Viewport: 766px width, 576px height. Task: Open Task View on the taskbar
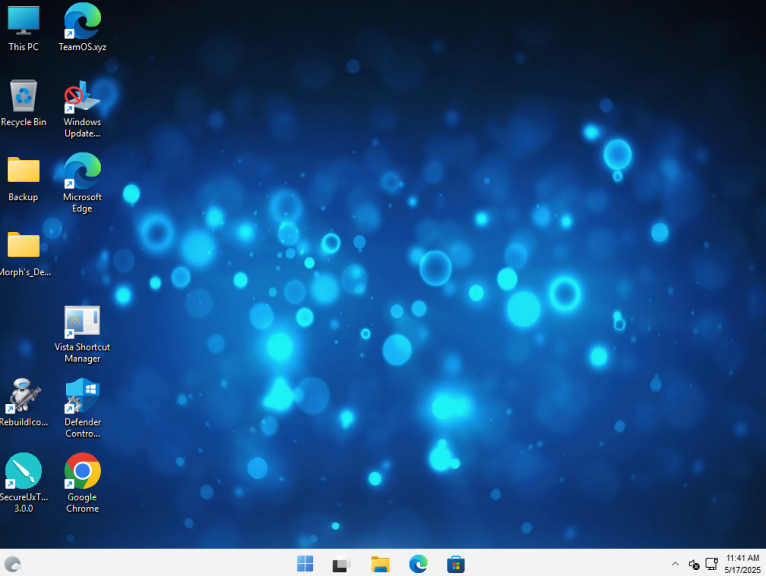tap(341, 564)
